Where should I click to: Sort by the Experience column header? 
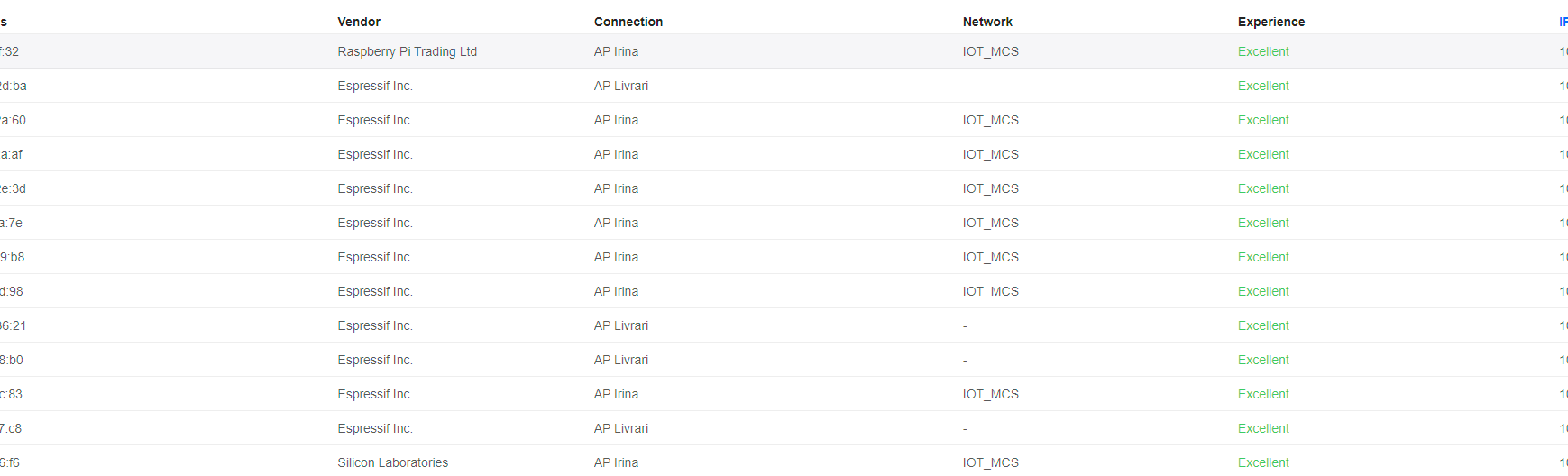1270,22
